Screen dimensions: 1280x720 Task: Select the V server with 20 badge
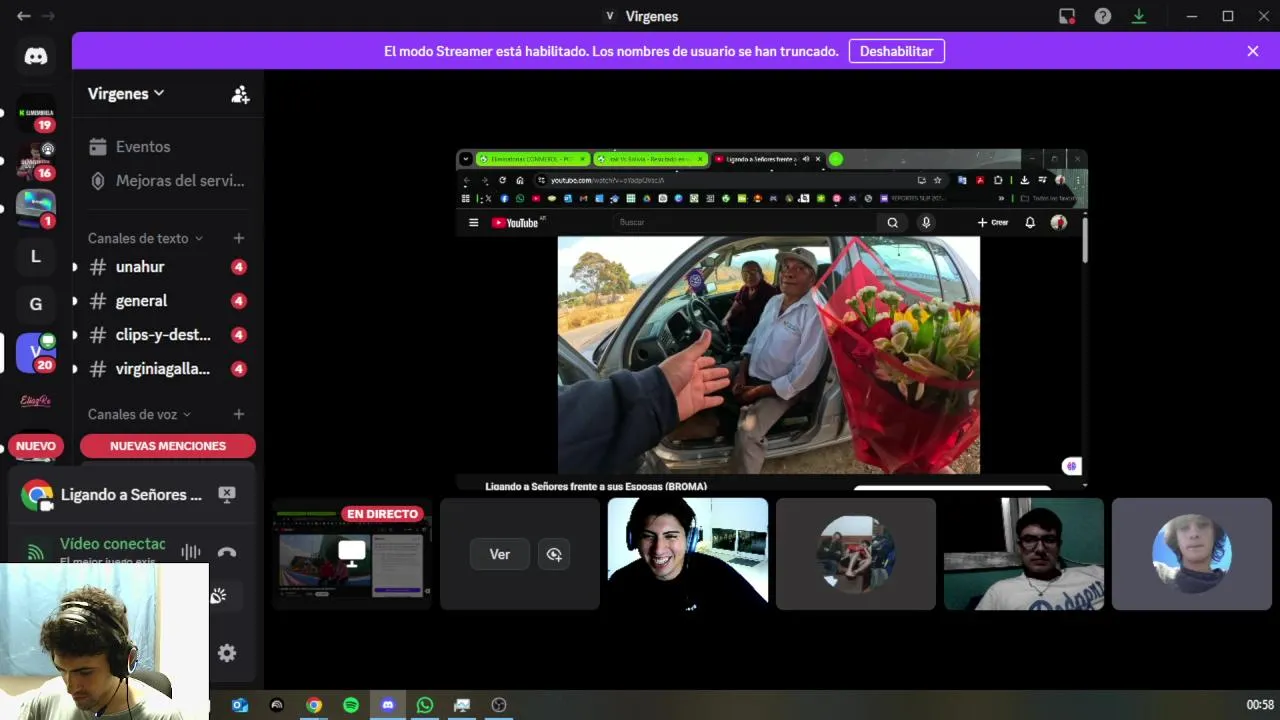click(36, 353)
